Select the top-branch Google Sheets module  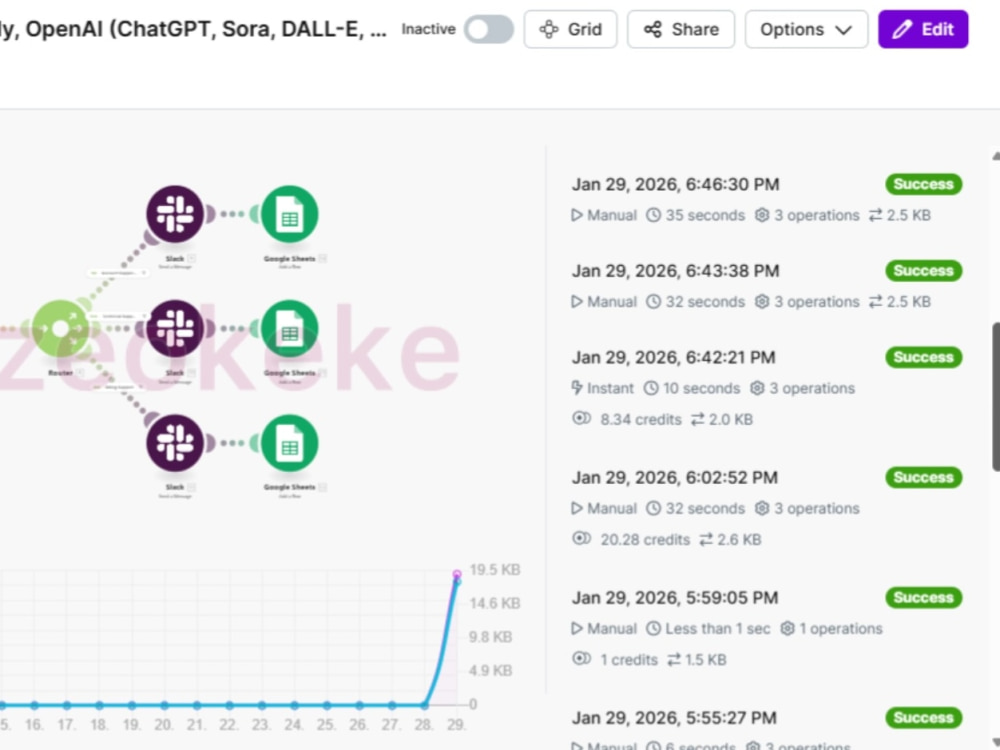pos(290,214)
